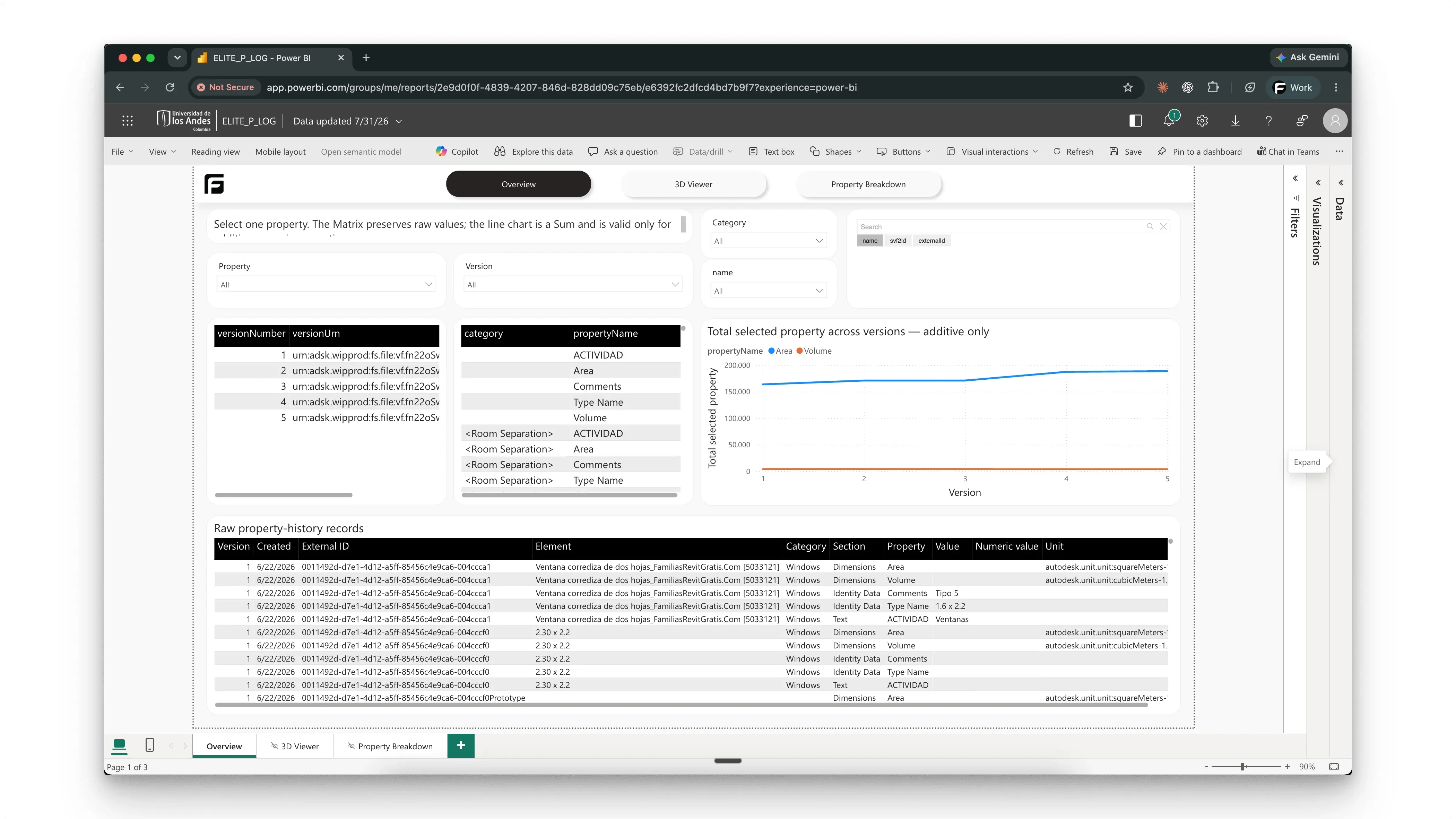Open the Visual interactions dropdown
This screenshot has width=1456, height=819.
click(992, 152)
